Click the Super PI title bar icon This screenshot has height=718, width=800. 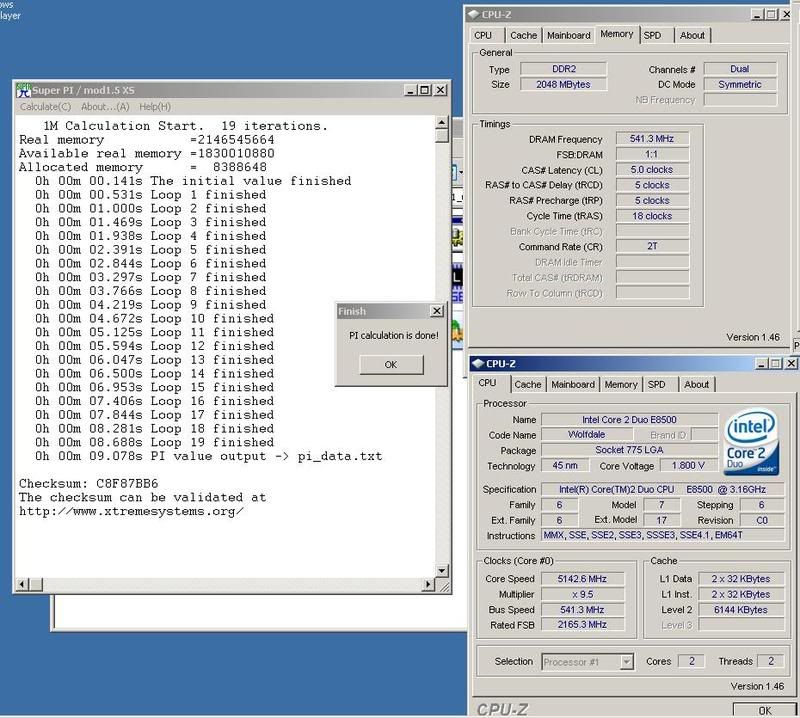click(24, 90)
